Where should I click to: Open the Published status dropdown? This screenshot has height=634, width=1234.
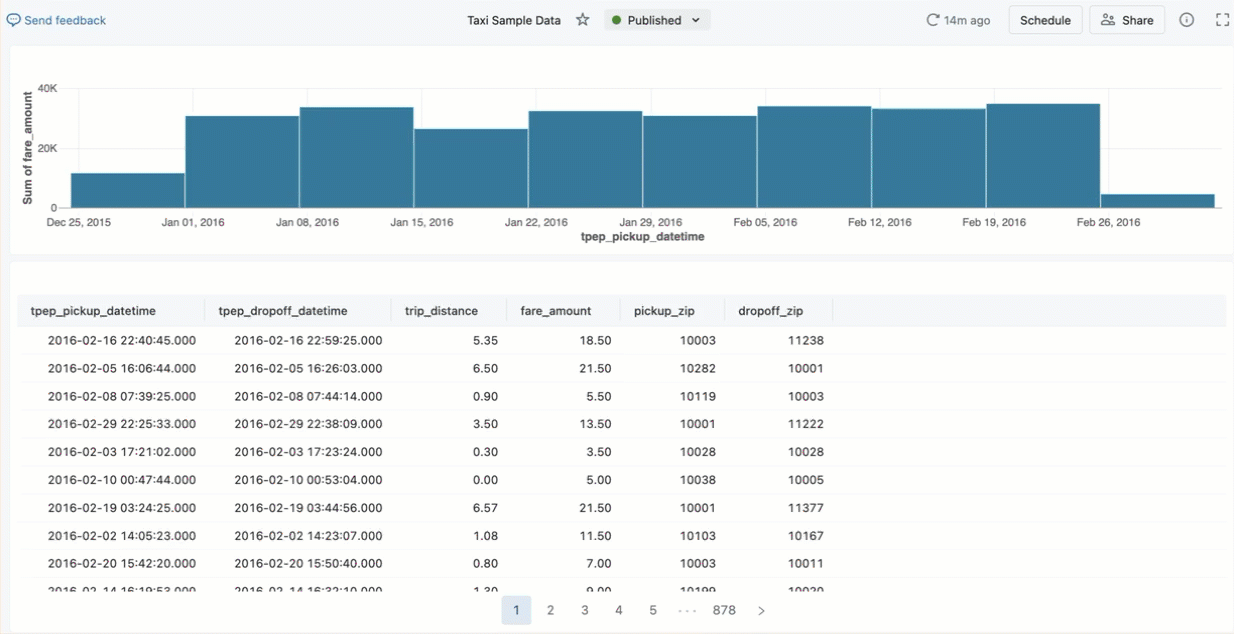pos(657,20)
